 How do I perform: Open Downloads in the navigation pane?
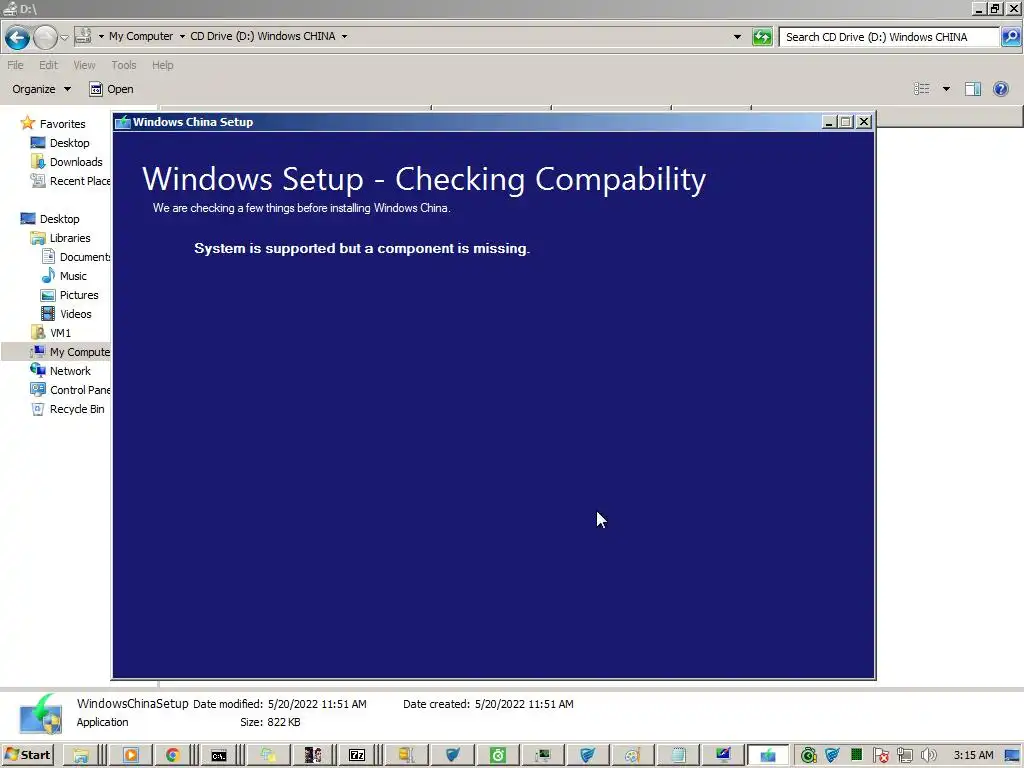point(76,162)
